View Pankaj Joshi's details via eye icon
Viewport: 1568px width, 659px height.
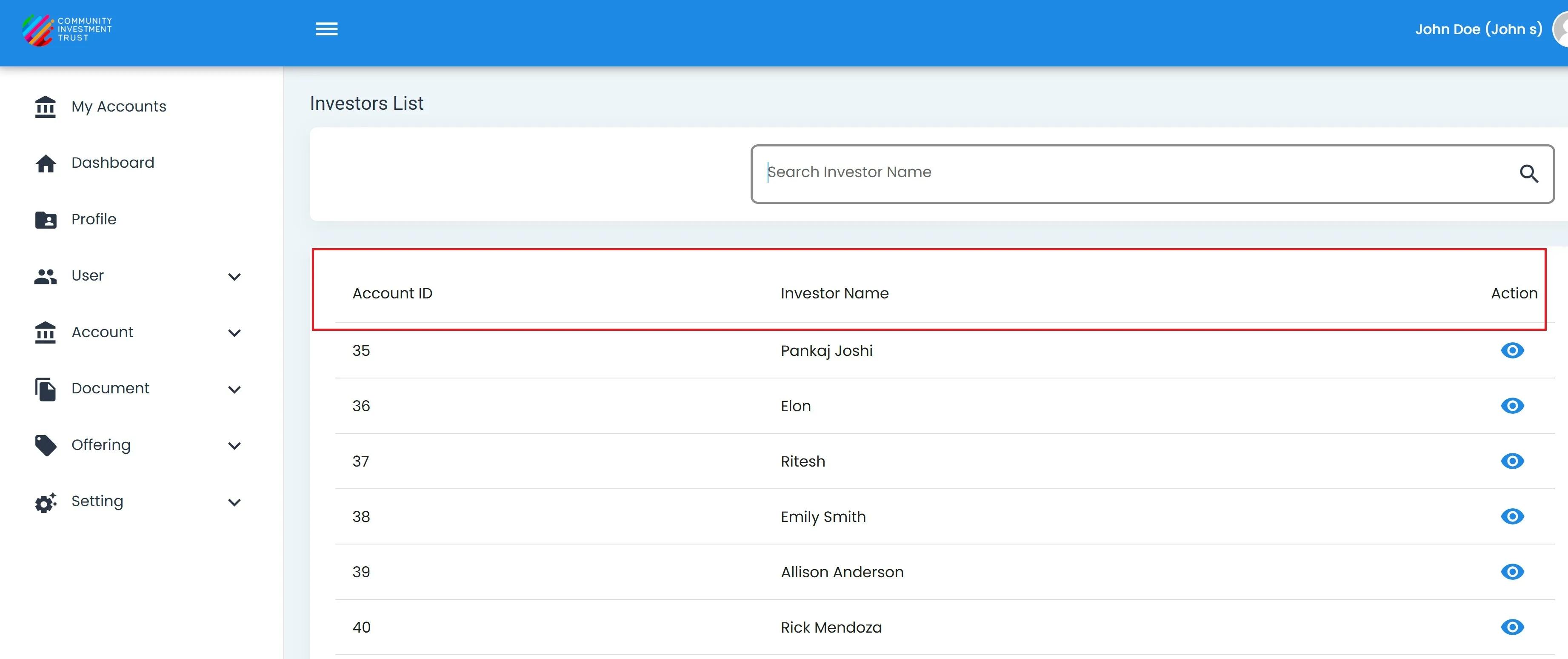[1512, 351]
